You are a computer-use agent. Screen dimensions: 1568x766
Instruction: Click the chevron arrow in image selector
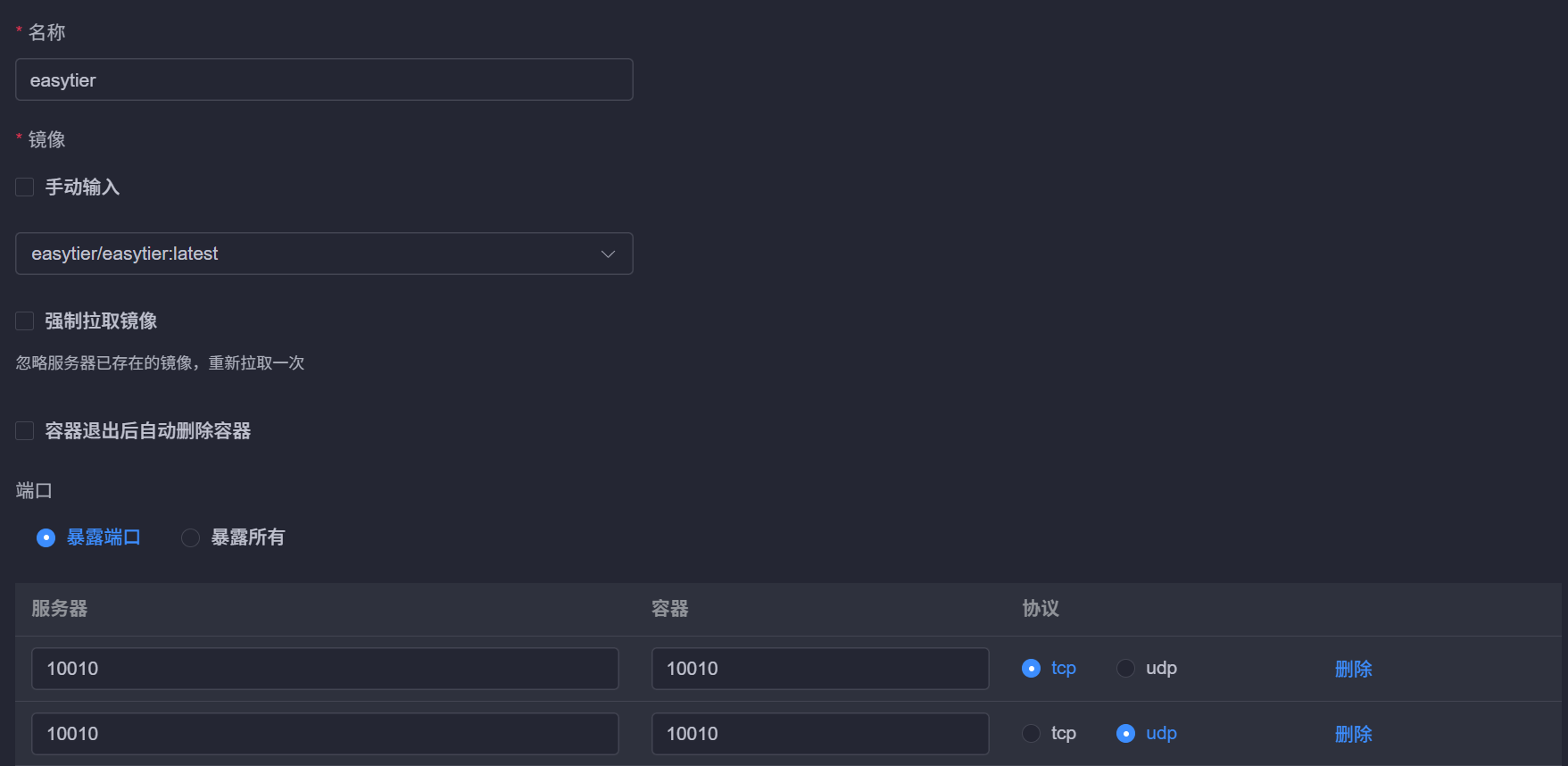pyautogui.click(x=608, y=254)
